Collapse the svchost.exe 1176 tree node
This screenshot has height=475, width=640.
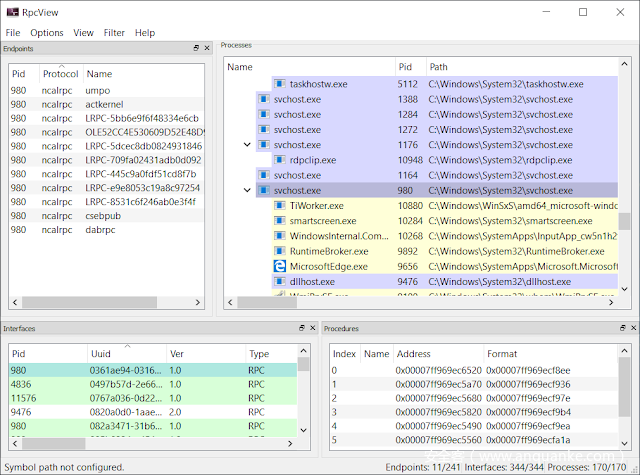pyautogui.click(x=247, y=145)
